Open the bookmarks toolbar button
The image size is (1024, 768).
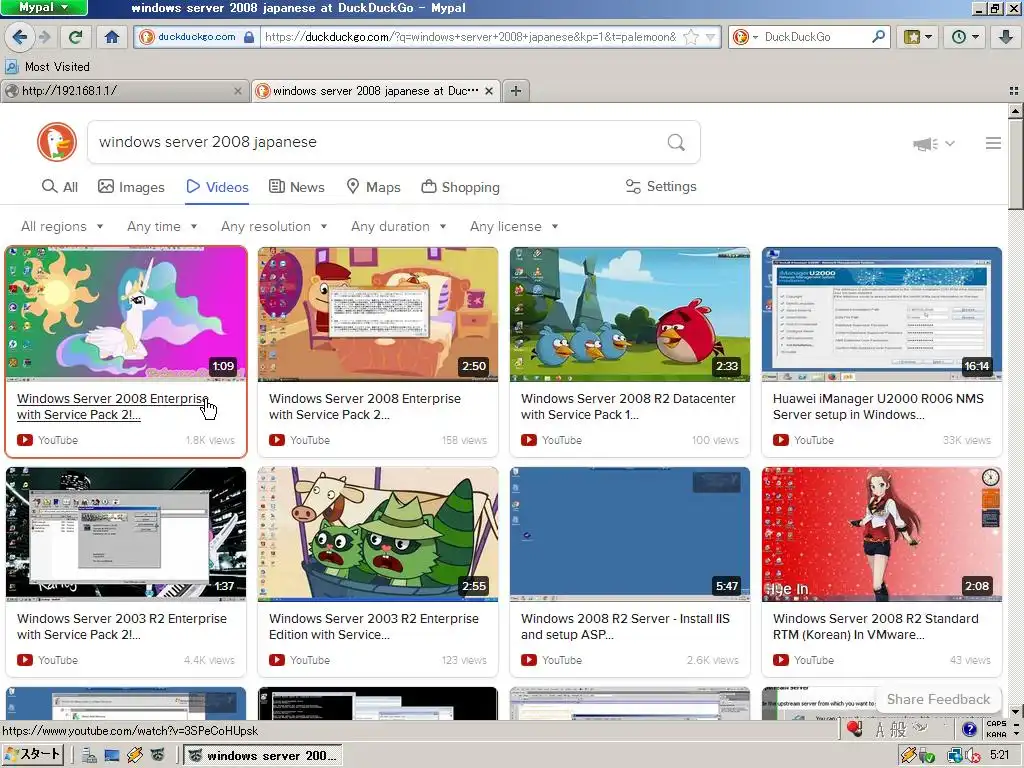coord(918,37)
